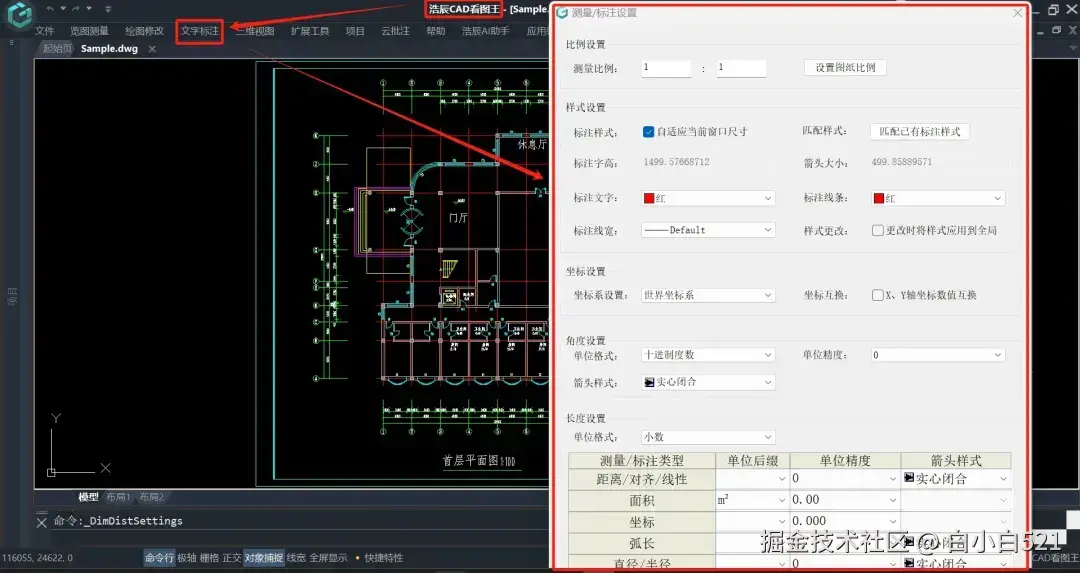This screenshot has height=573, width=1080.
Task: Open 单位精度 0.000 dropdown in 坐标 row
Action: [x=845, y=521]
